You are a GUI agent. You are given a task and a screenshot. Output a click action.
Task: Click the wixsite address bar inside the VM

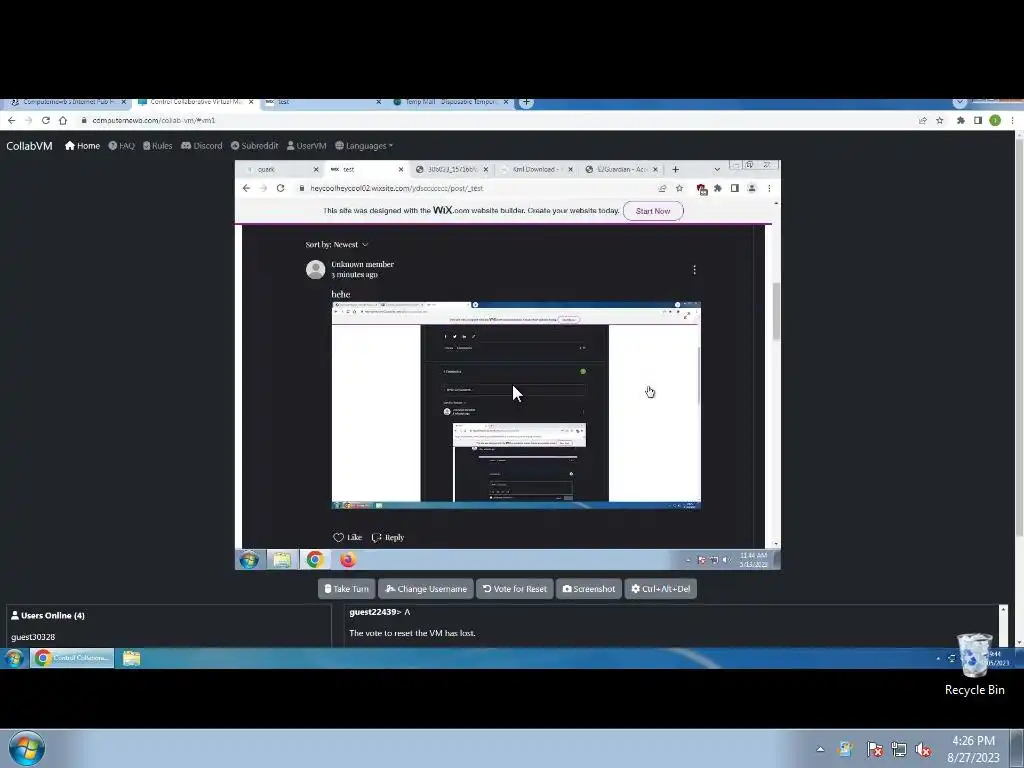483,188
